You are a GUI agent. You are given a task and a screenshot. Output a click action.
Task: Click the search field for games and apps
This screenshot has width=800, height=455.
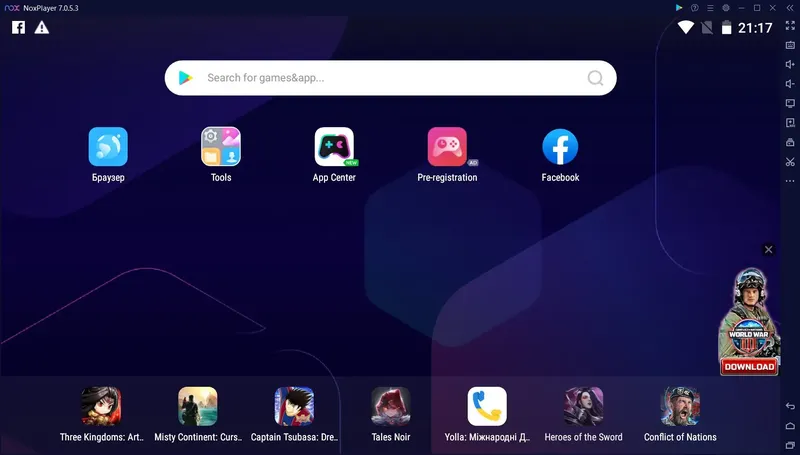(x=391, y=78)
